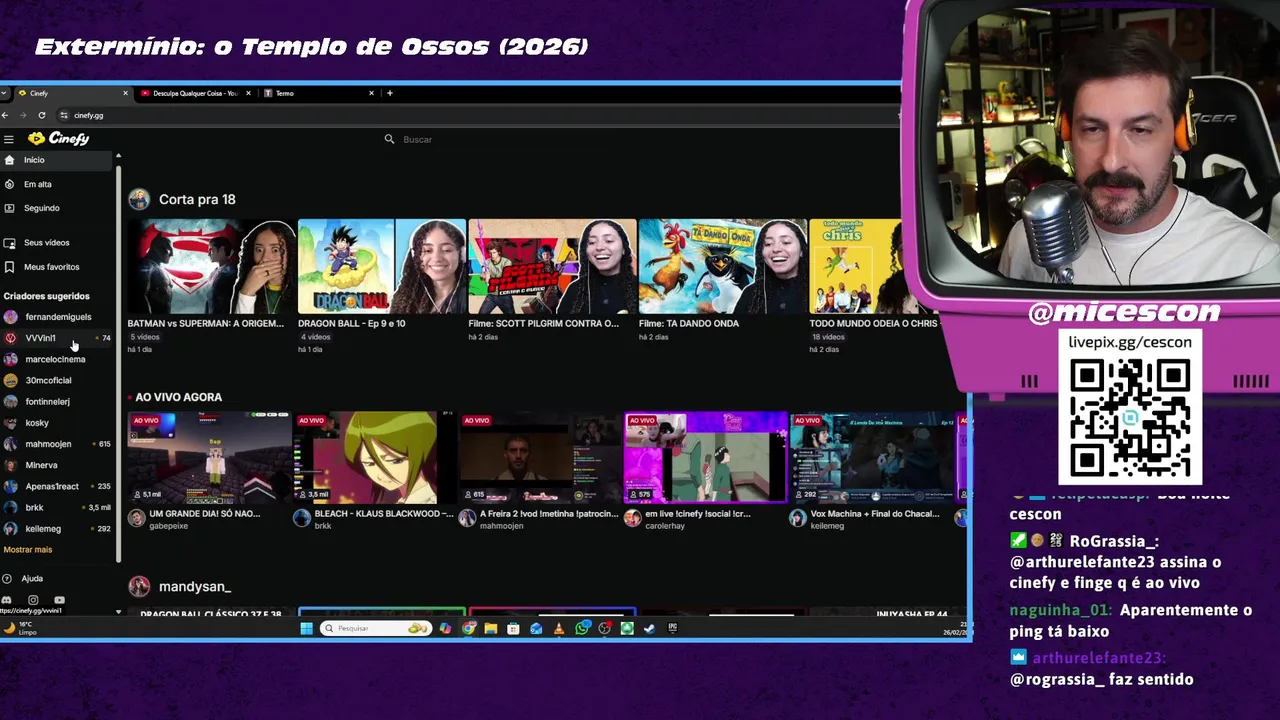Open Batman vs Superman playlist thumbnail
The image size is (1280, 720).
(211, 267)
